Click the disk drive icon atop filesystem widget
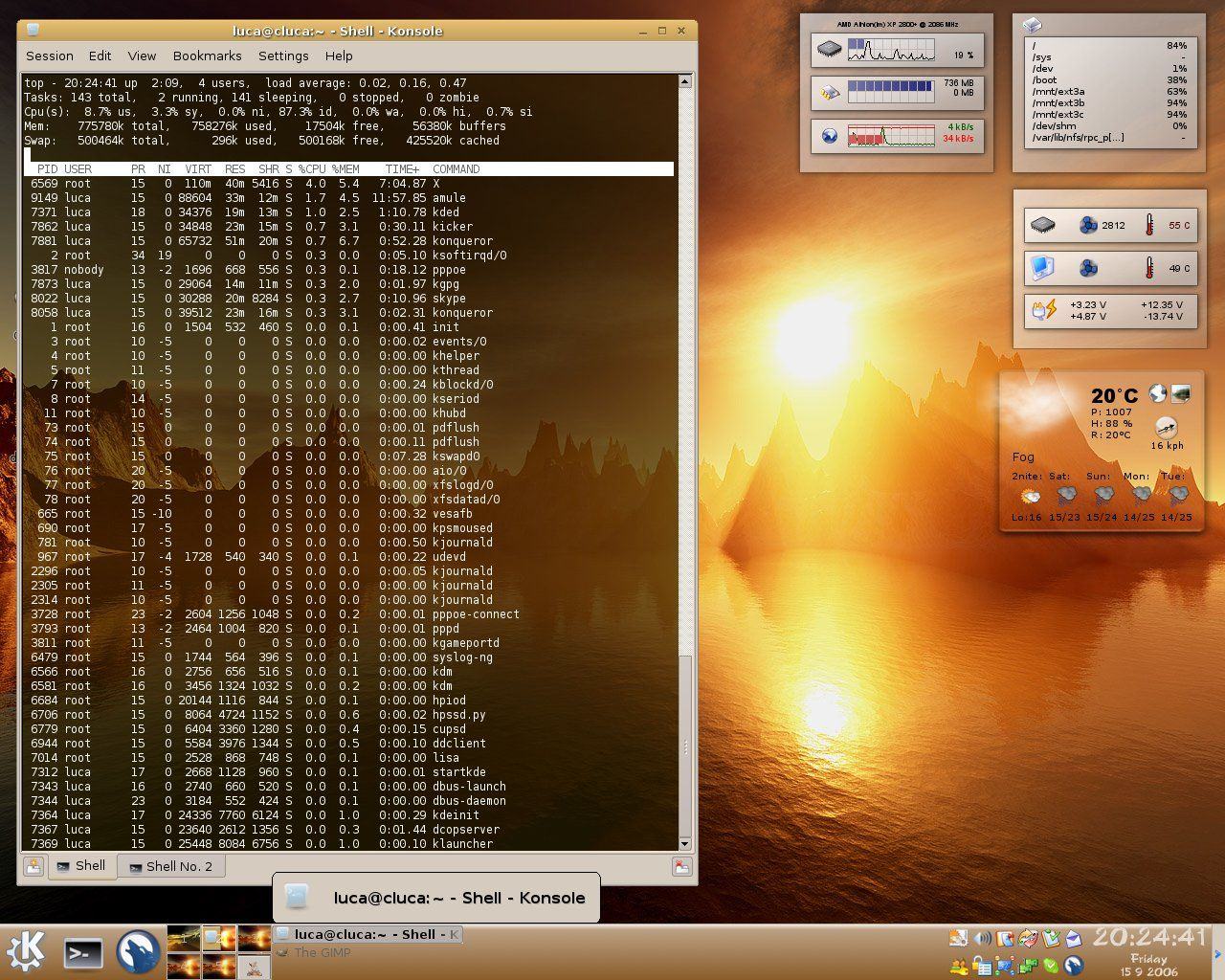The height and width of the screenshot is (980, 1225). (1032, 26)
